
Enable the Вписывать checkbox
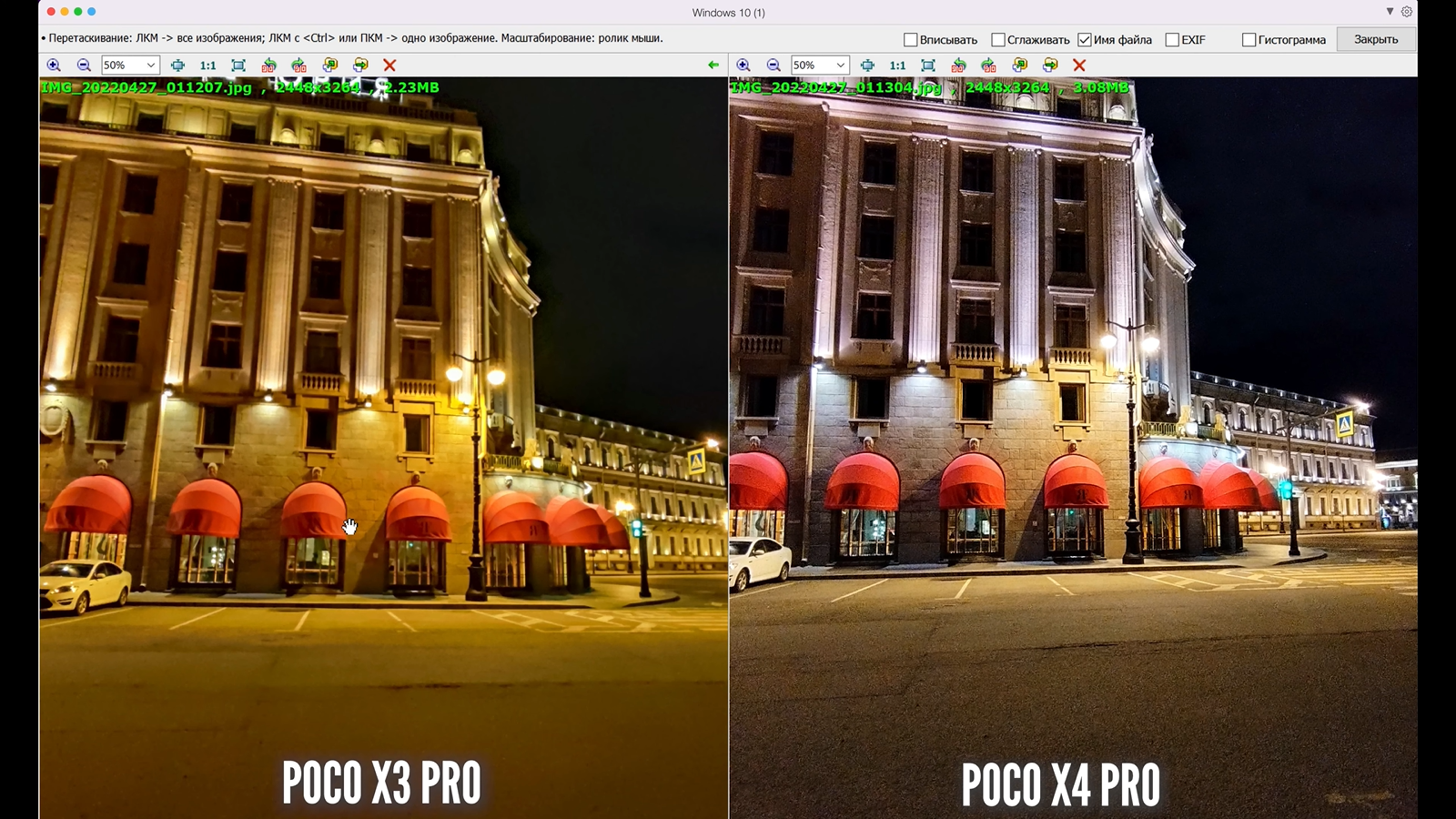(x=910, y=40)
